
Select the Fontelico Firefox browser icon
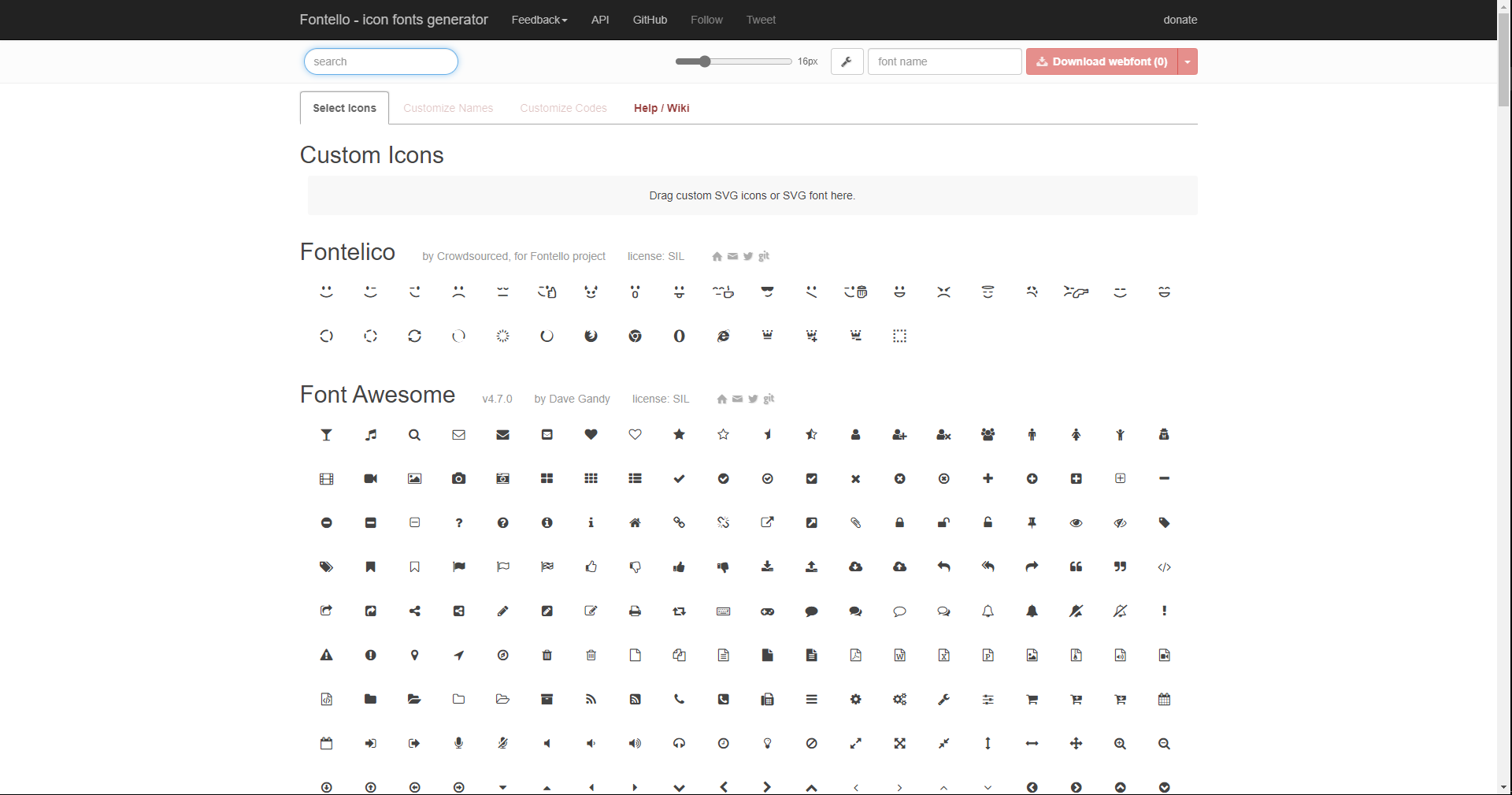[591, 336]
